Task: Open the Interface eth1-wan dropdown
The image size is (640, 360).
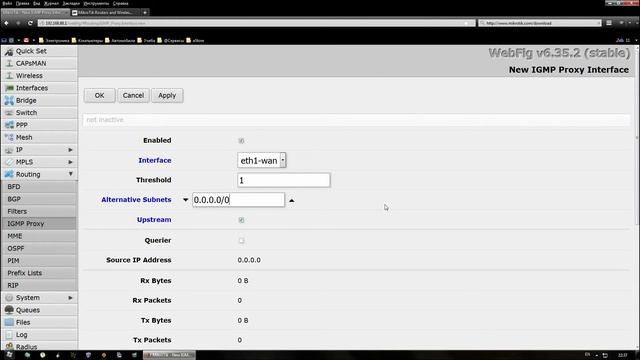Action: point(262,160)
